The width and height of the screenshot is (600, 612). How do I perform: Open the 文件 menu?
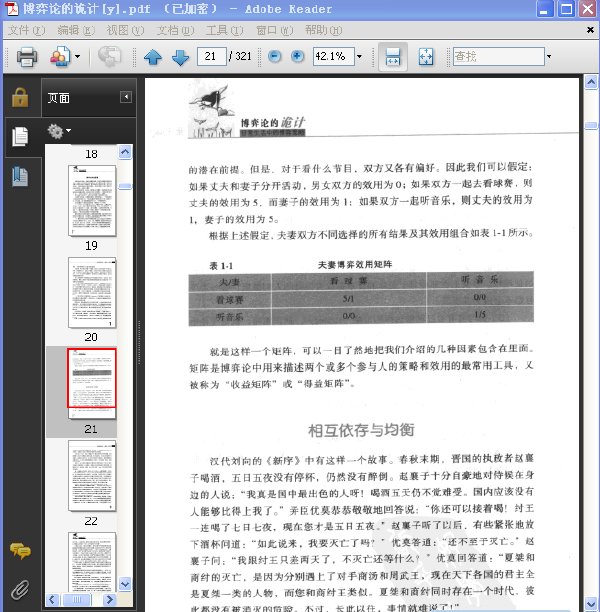(x=27, y=30)
